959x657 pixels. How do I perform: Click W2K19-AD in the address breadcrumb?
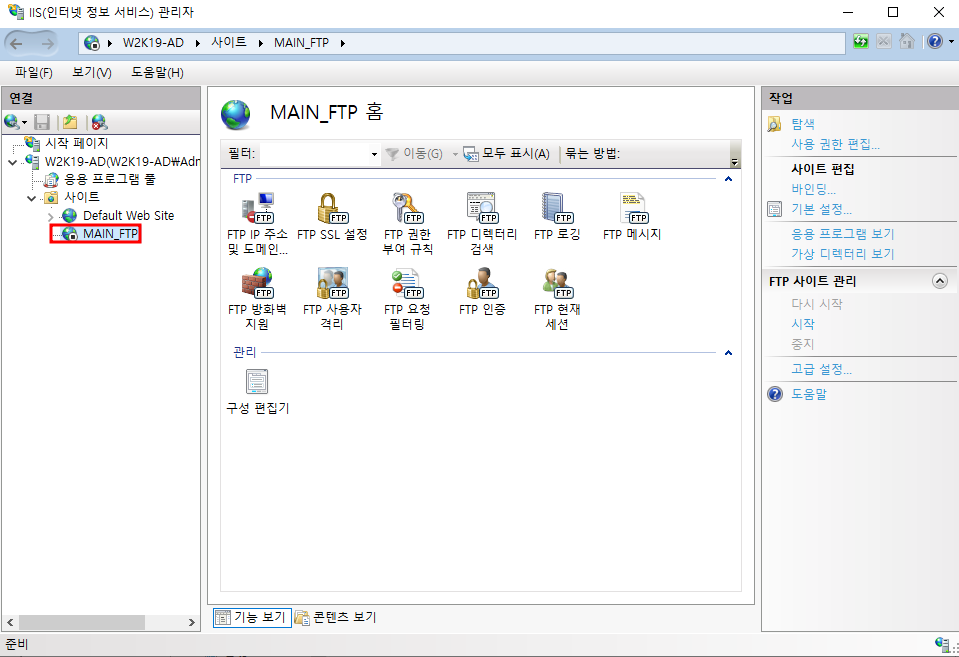click(153, 42)
